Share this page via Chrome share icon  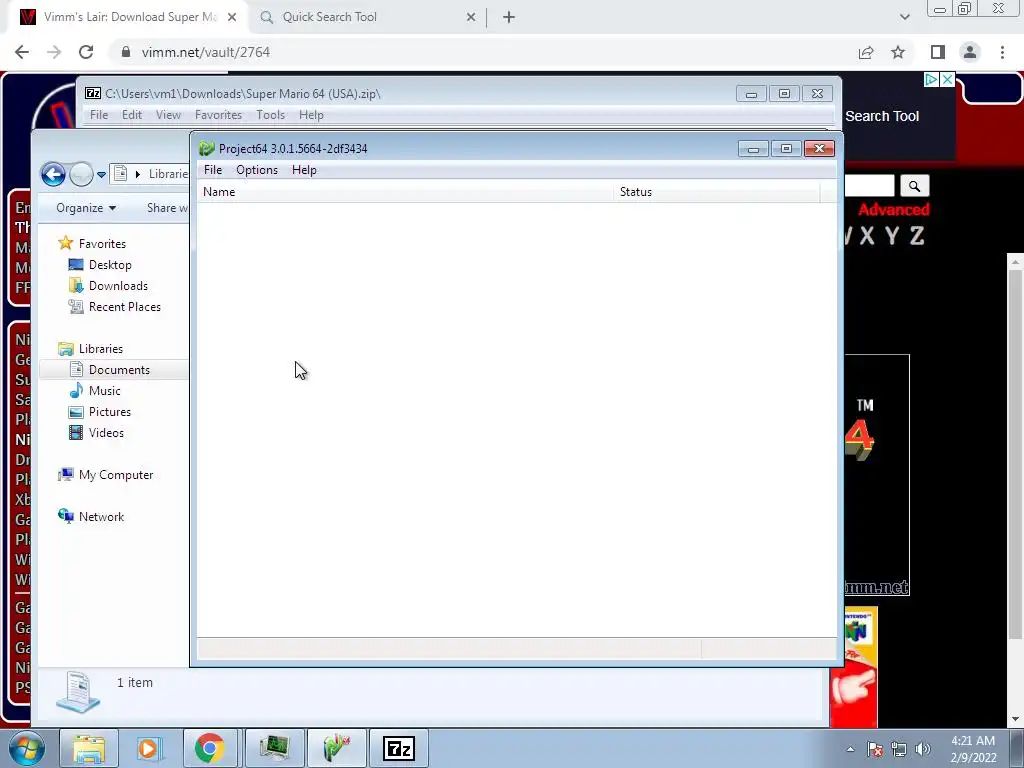coord(866,52)
